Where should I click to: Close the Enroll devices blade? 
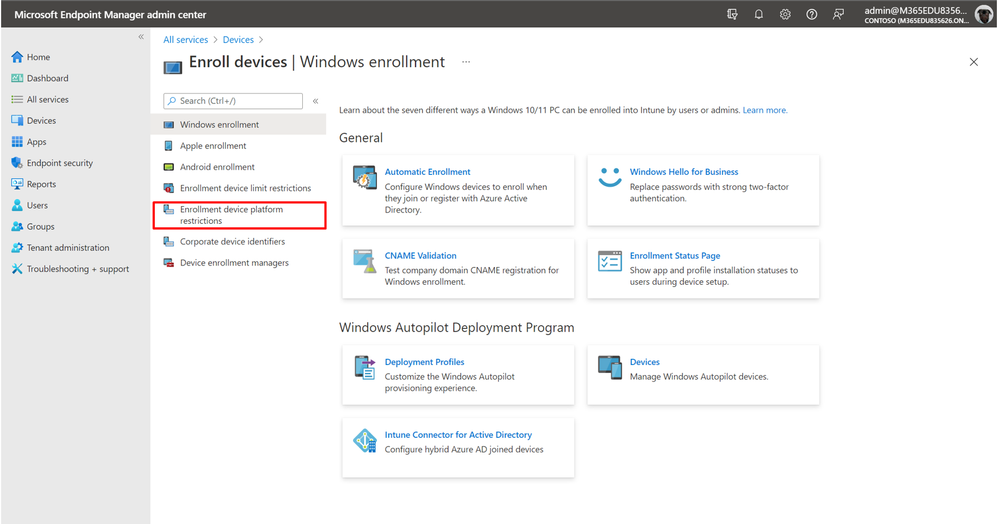(x=973, y=62)
